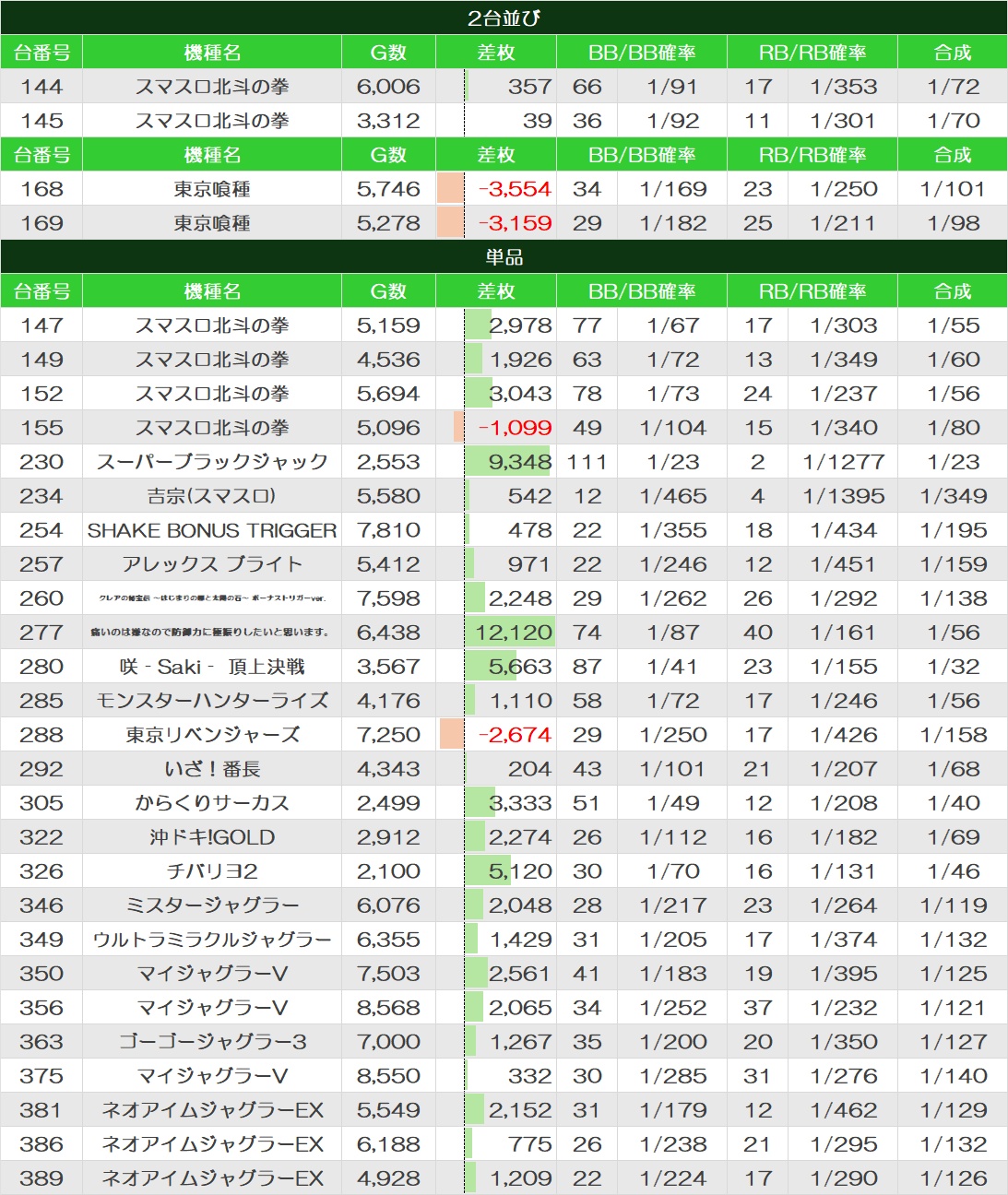Click the 1/23 combined probability cell
Viewport: 1008px width, 1195px height.
[x=953, y=462]
